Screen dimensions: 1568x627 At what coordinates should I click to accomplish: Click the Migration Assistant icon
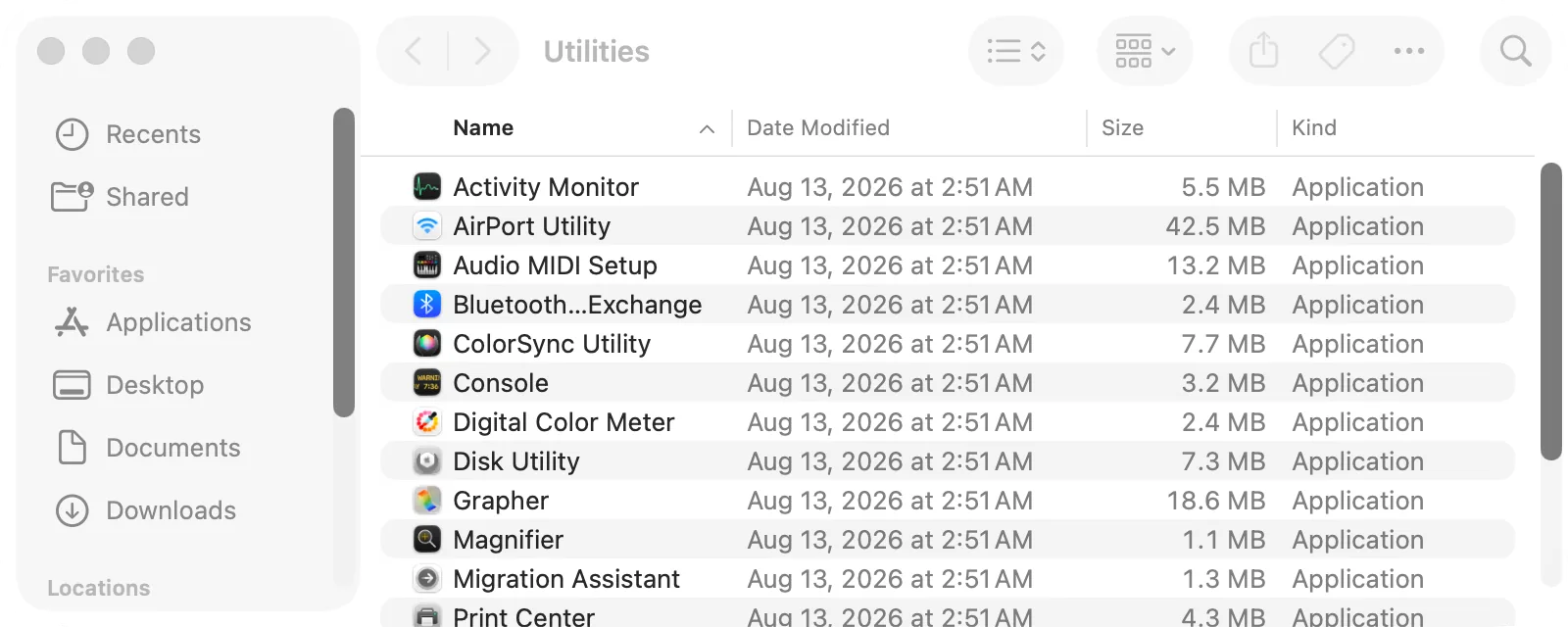(426, 578)
